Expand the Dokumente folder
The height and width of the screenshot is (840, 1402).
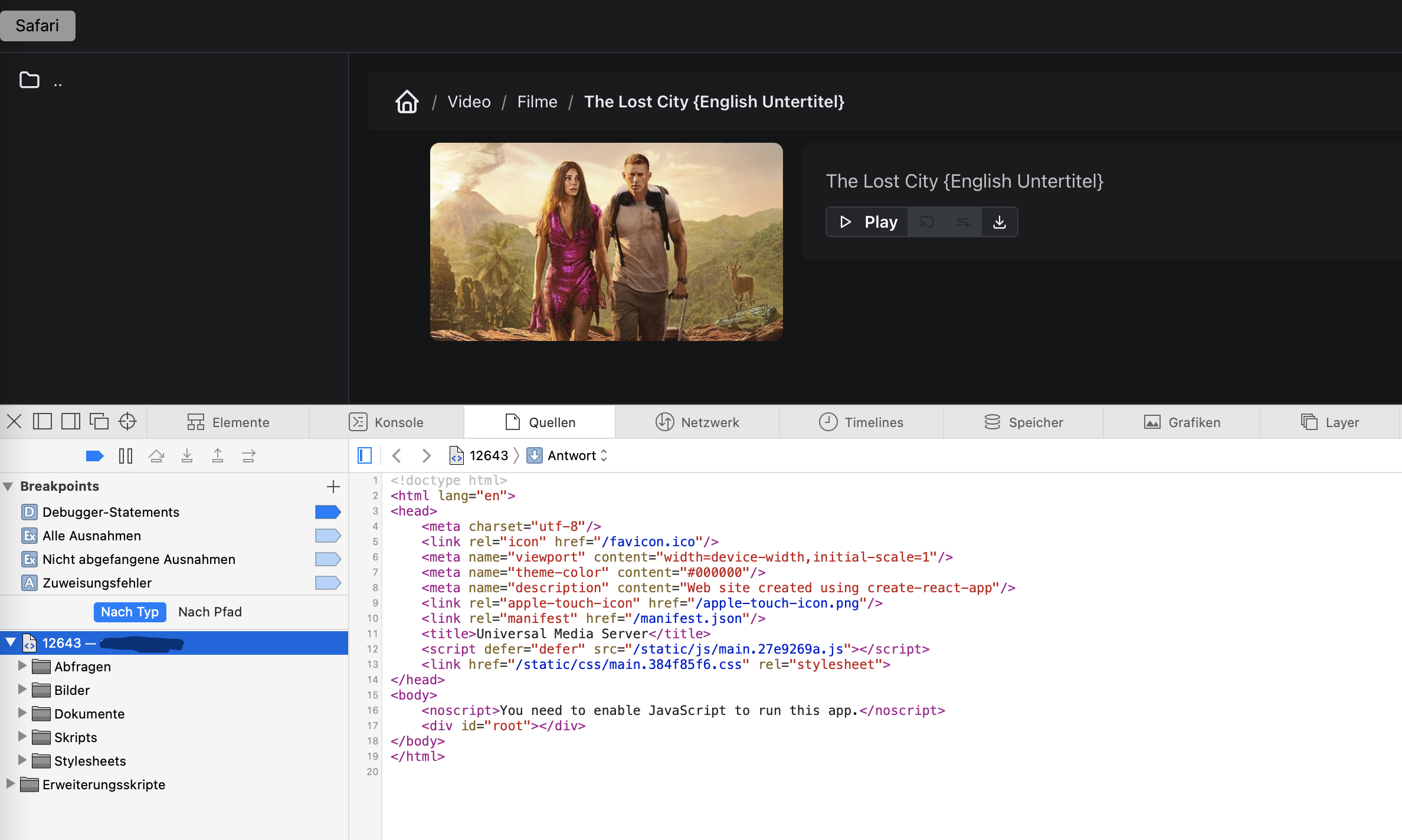pos(22,713)
